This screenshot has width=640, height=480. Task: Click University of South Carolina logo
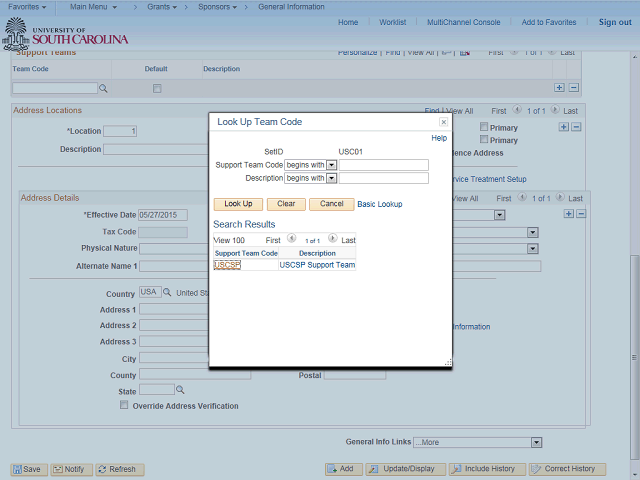pyautogui.click(x=65, y=34)
